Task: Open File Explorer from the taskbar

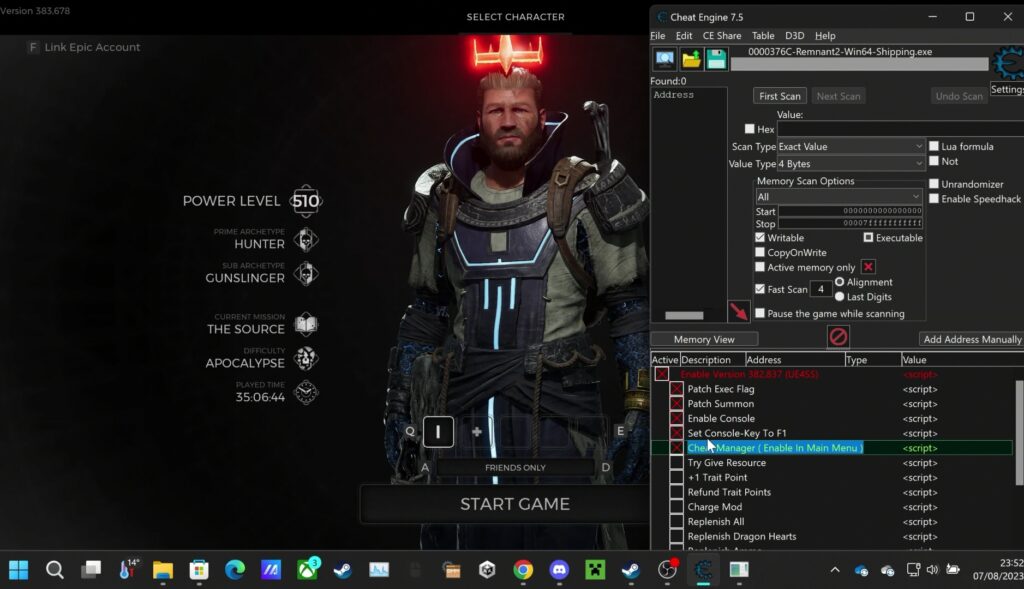Action: click(163, 570)
